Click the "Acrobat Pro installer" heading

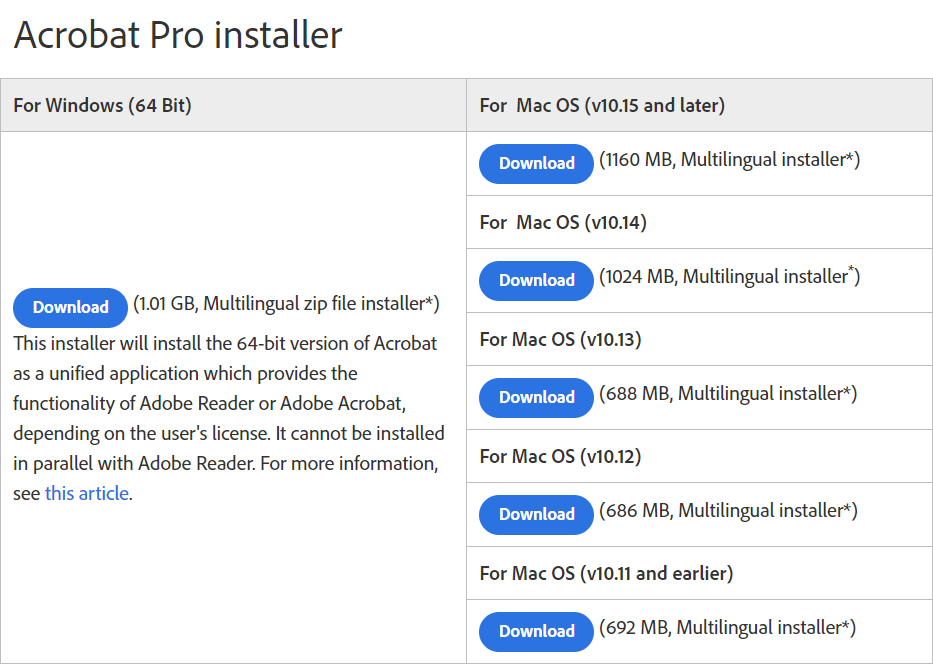pyautogui.click(x=178, y=35)
